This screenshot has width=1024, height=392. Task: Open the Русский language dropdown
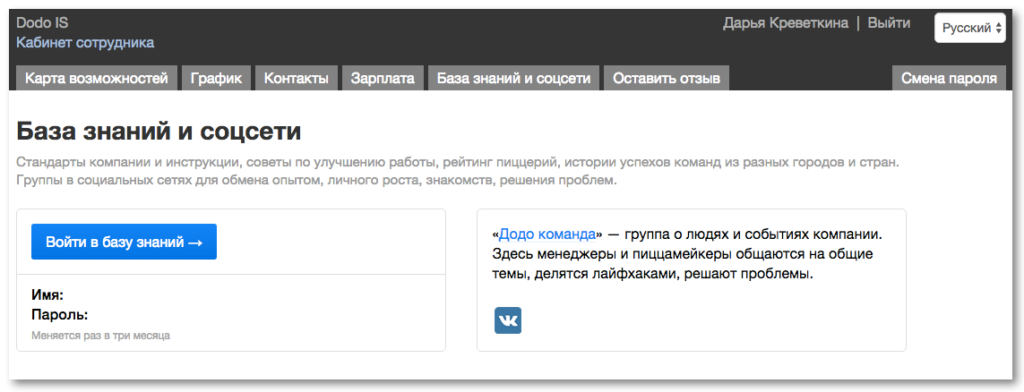tap(970, 28)
